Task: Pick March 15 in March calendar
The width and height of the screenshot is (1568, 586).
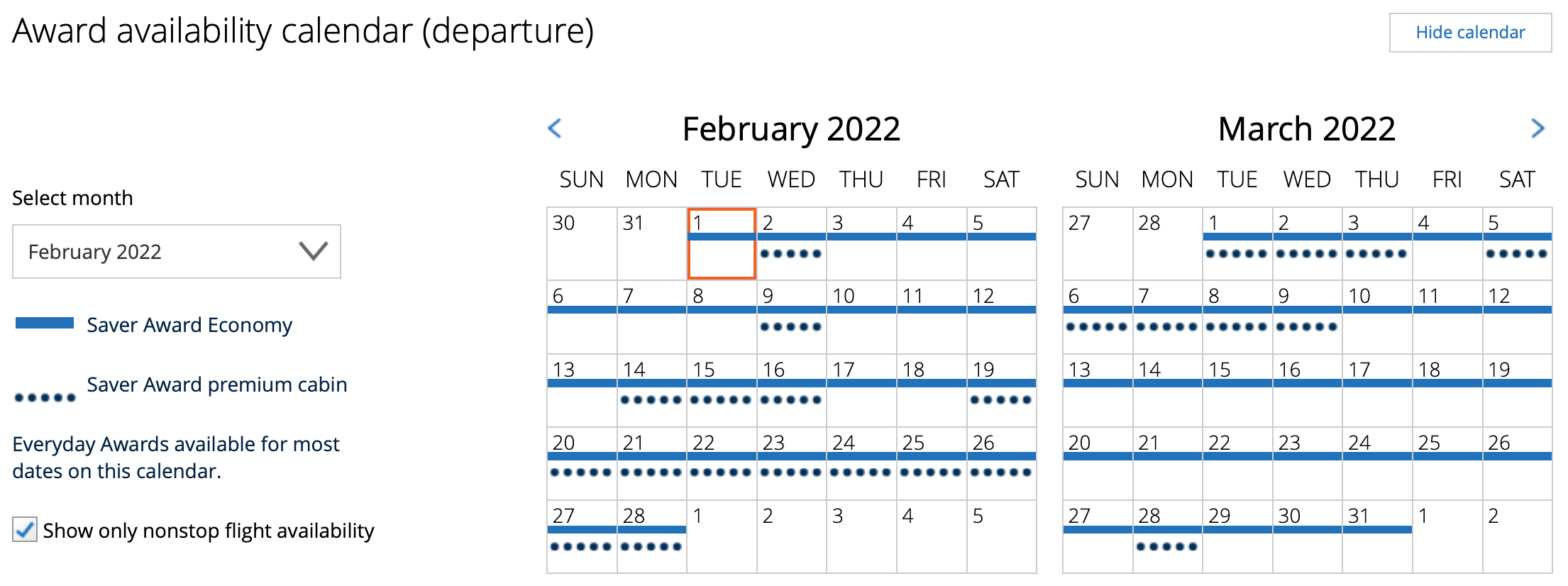Action: (x=1237, y=390)
